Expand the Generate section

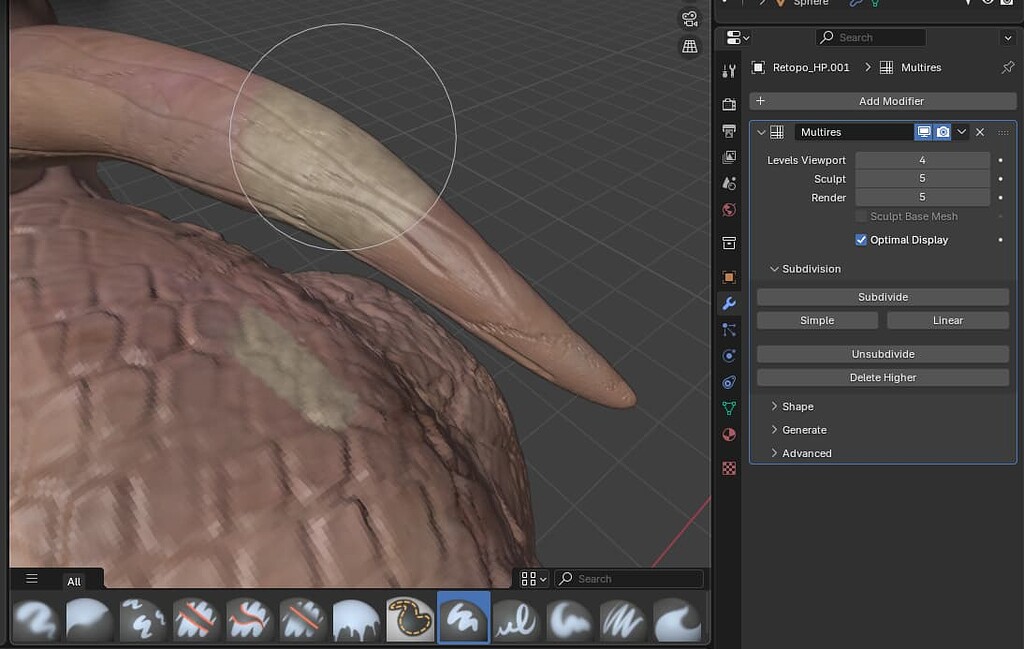point(774,430)
